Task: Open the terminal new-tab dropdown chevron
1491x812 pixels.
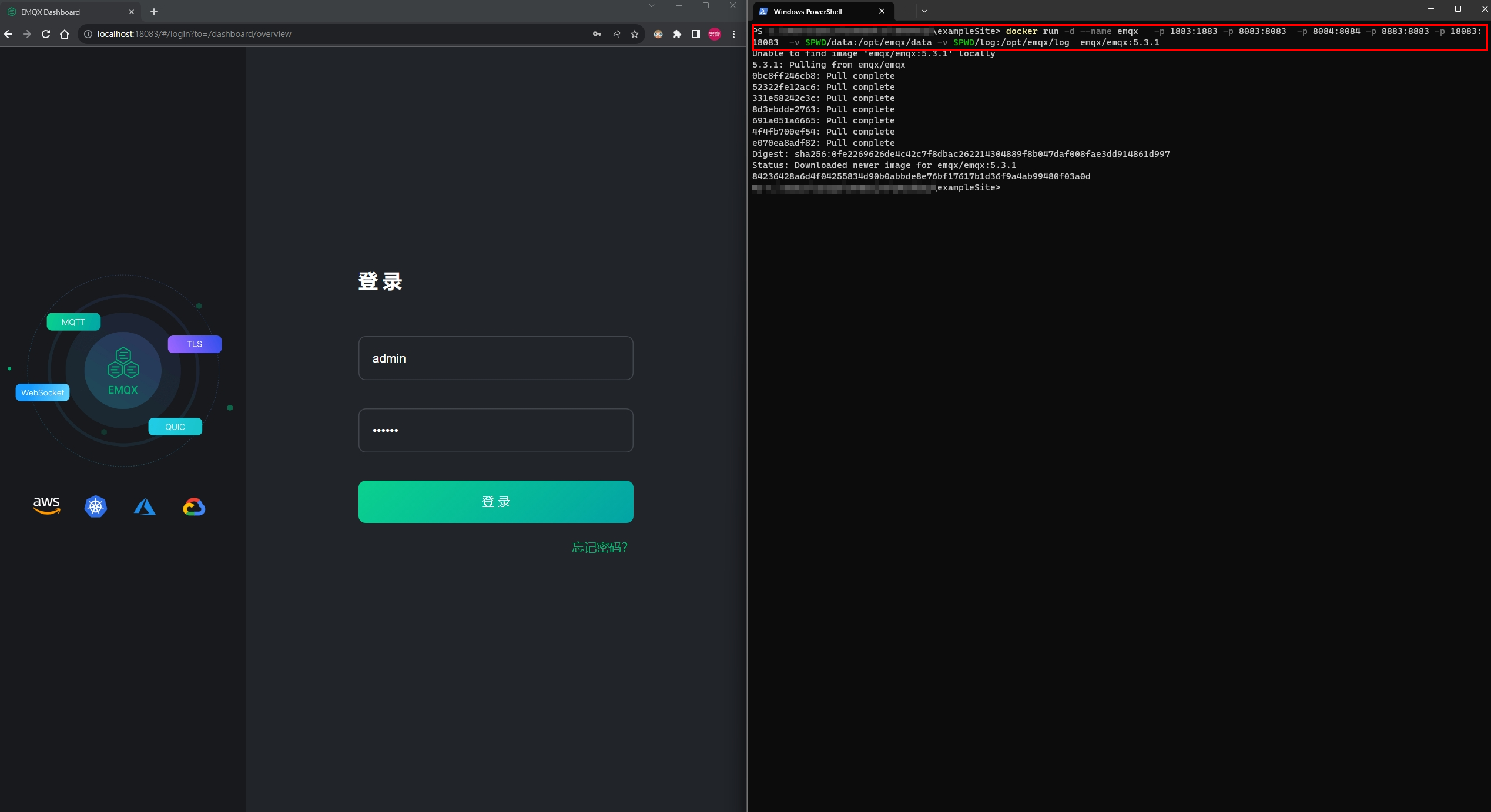Action: [924, 11]
